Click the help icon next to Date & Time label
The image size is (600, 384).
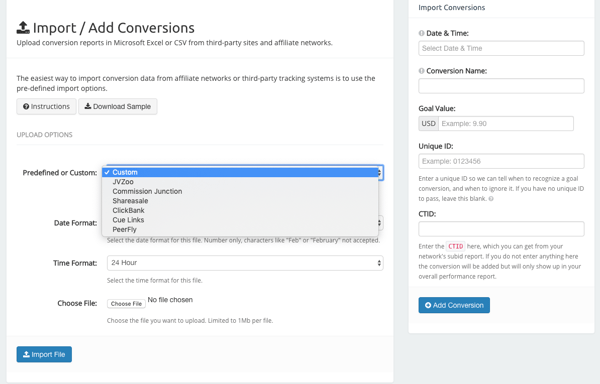[x=421, y=33]
